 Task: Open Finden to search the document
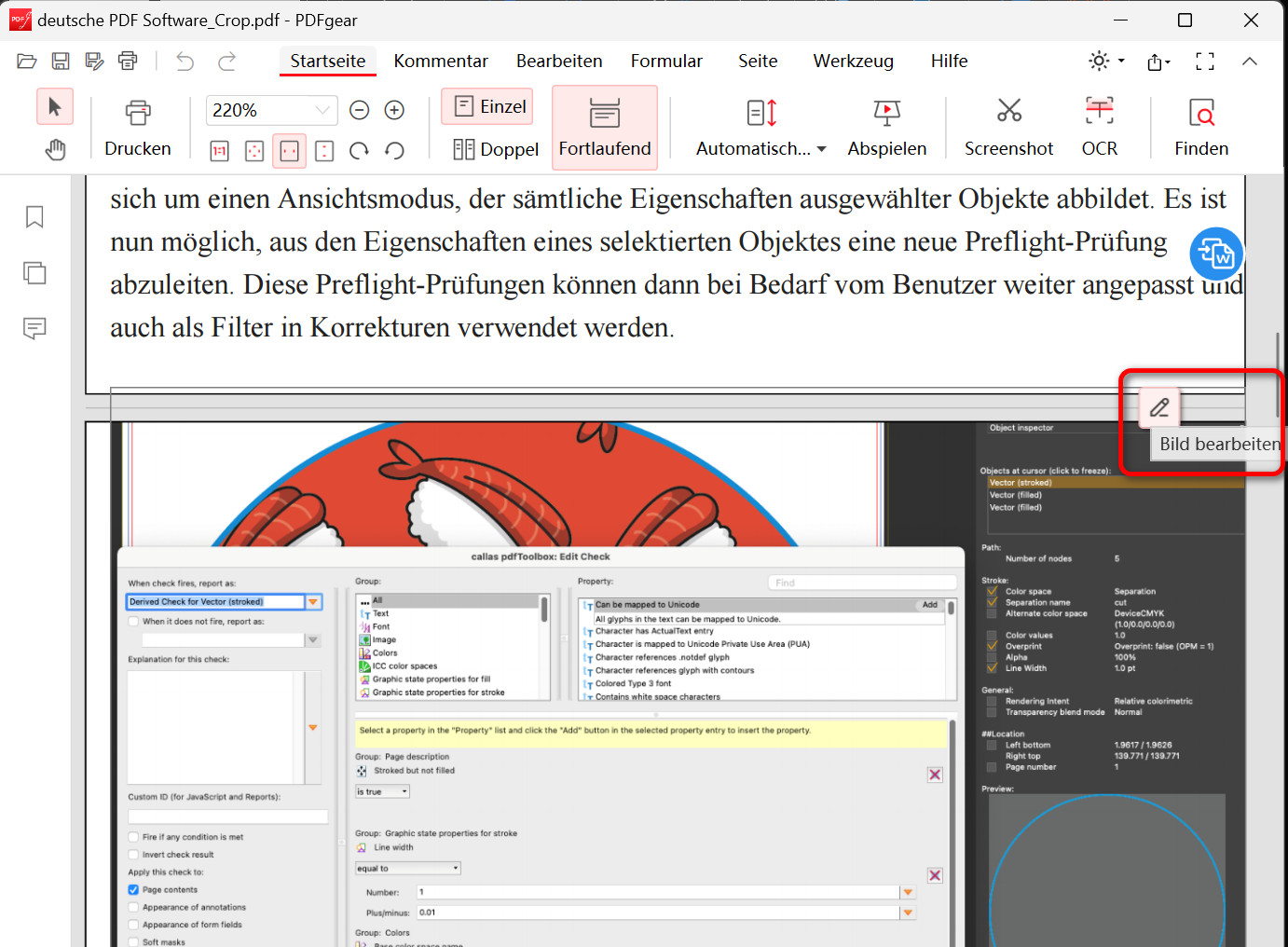coord(1201,126)
